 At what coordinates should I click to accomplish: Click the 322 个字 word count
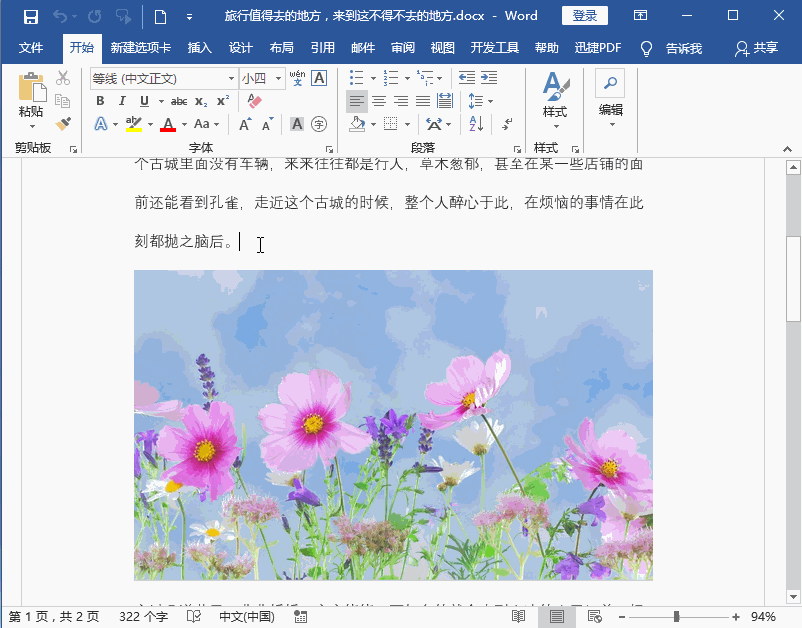[x=143, y=617]
